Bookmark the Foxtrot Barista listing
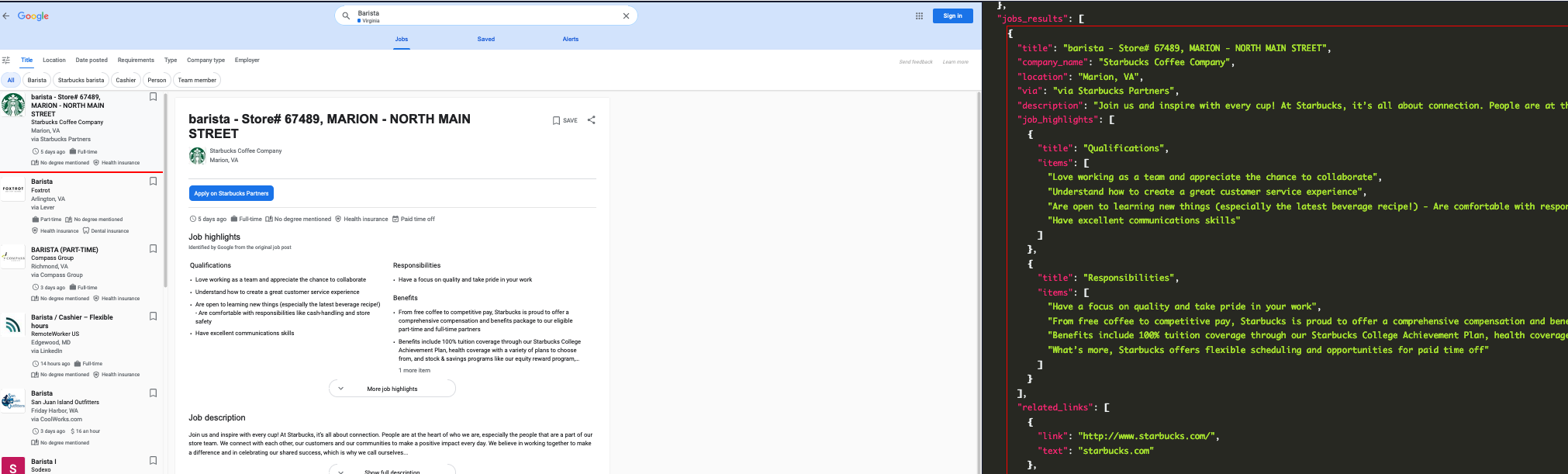1568x474 pixels. point(153,182)
